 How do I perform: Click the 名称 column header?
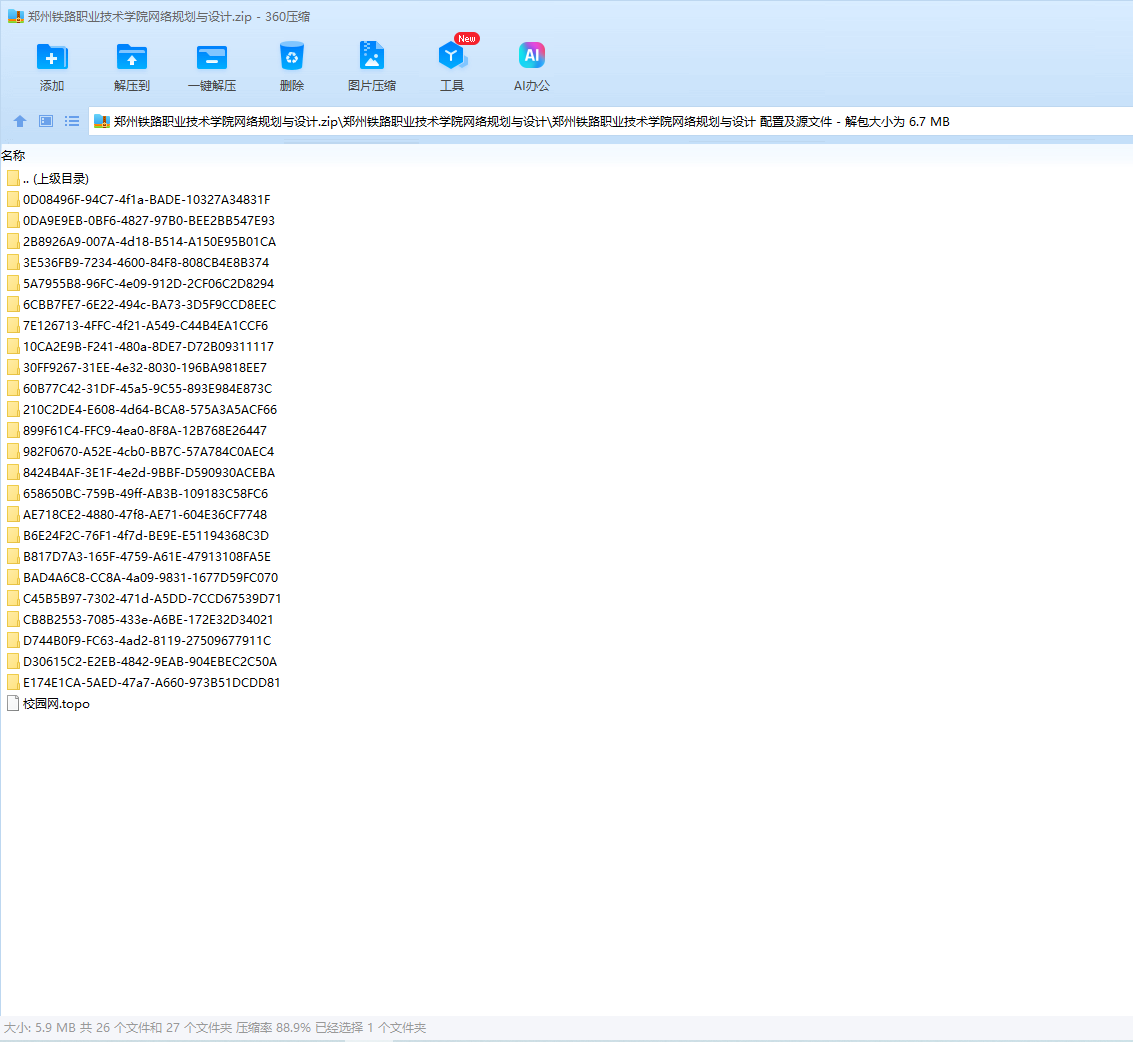click(x=13, y=155)
